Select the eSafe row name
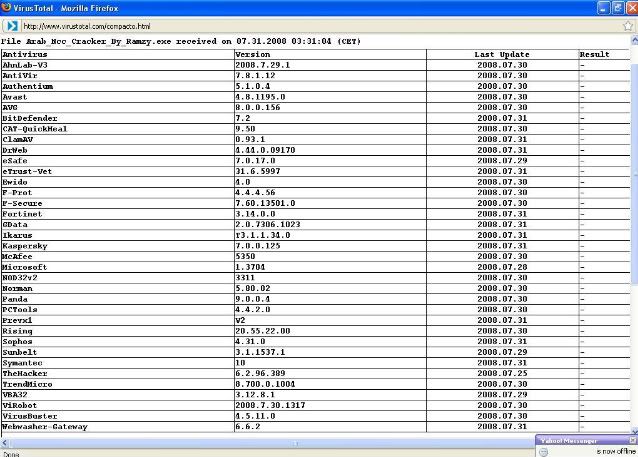638x457 pixels. [15, 161]
